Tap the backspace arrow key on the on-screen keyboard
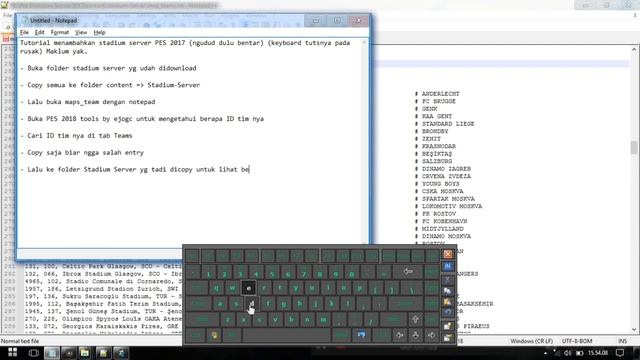Screen dimensions: 640x360 407,272
